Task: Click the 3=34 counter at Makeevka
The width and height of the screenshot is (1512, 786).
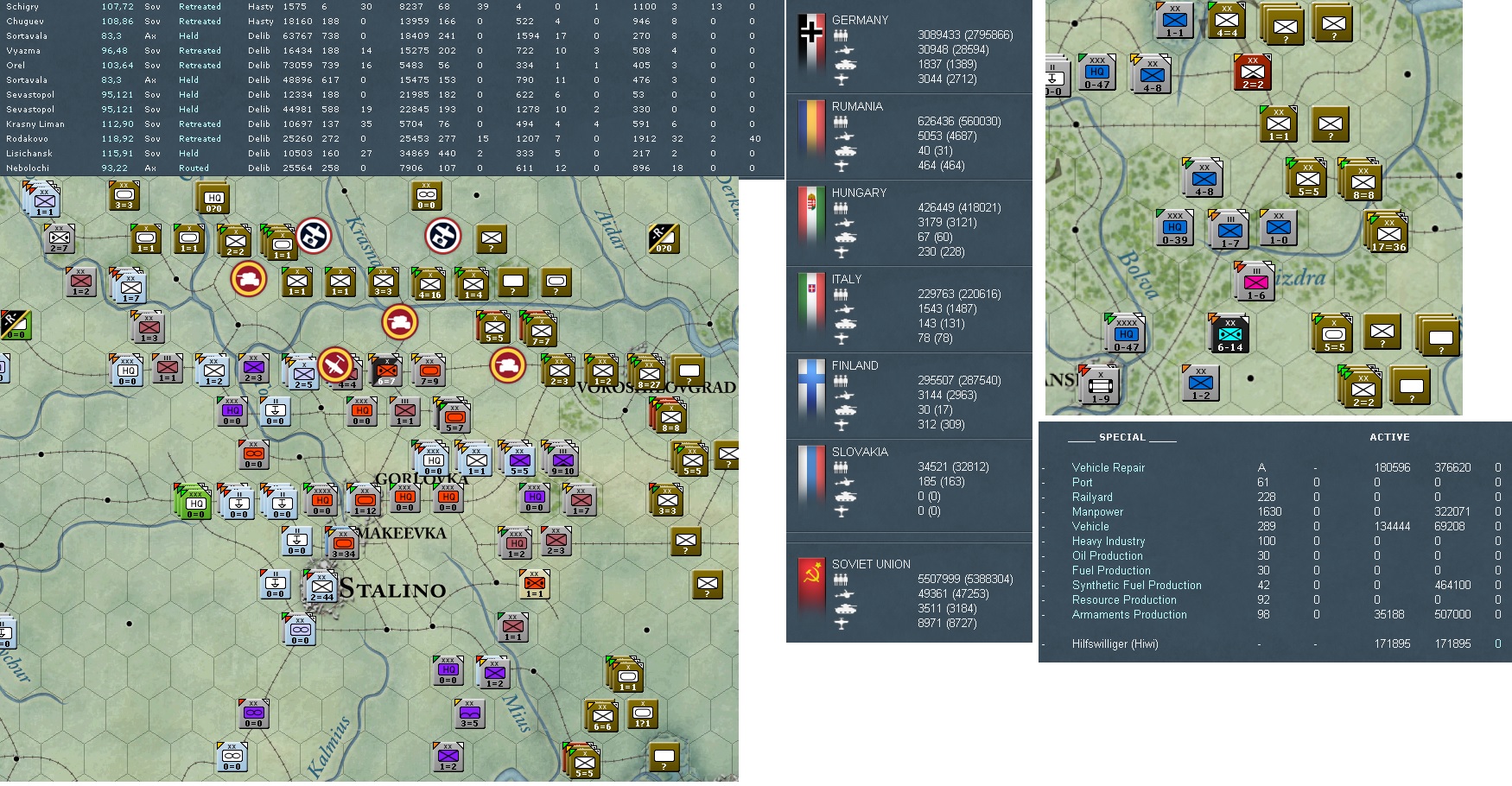Action: pyautogui.click(x=343, y=543)
